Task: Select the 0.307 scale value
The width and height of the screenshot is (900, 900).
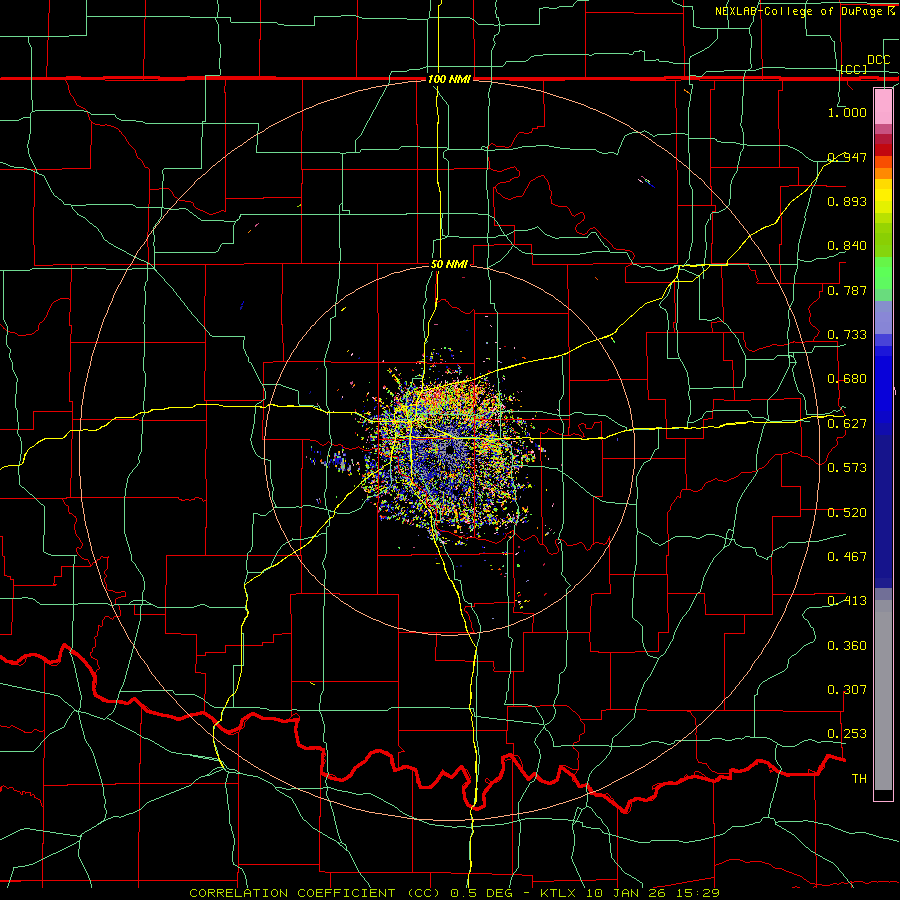Action: 847,689
